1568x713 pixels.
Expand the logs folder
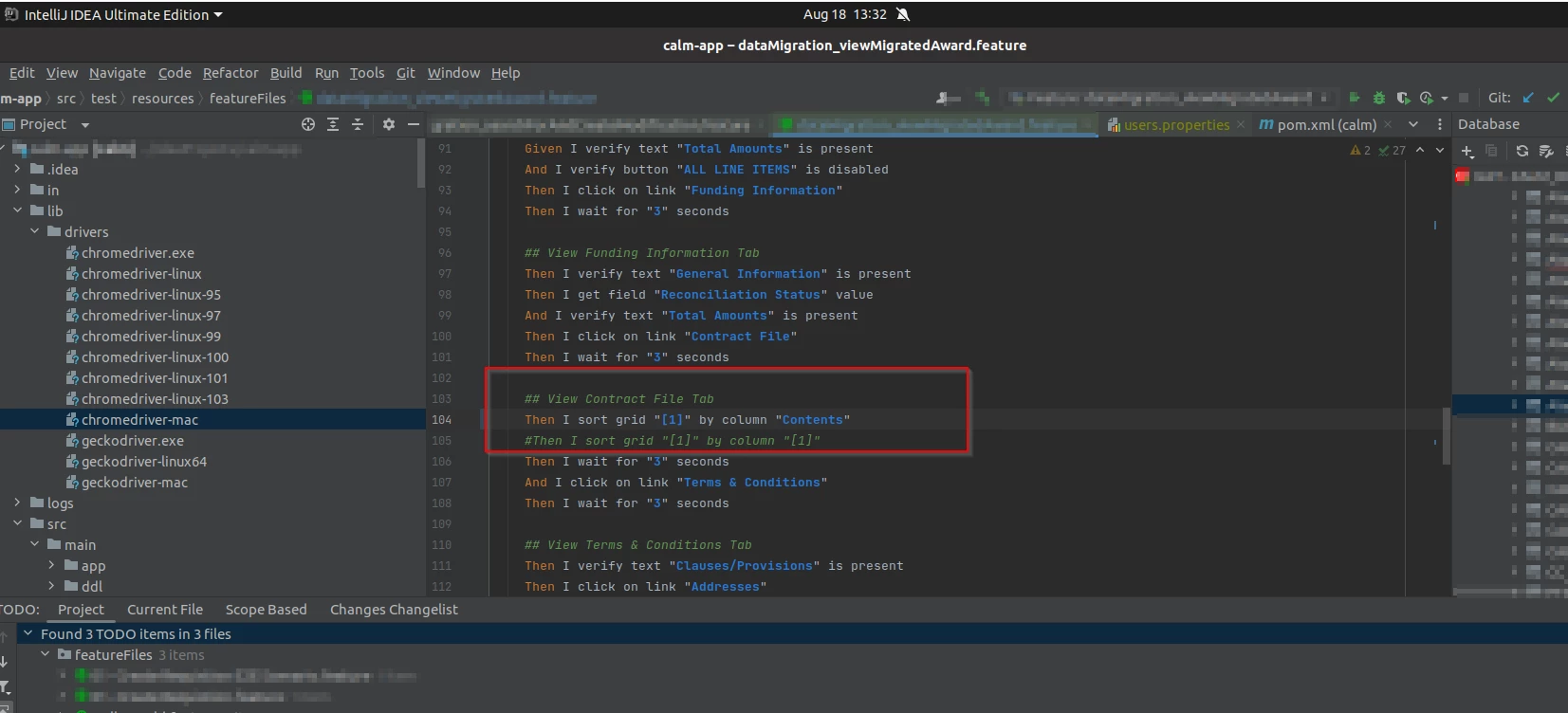coord(17,503)
